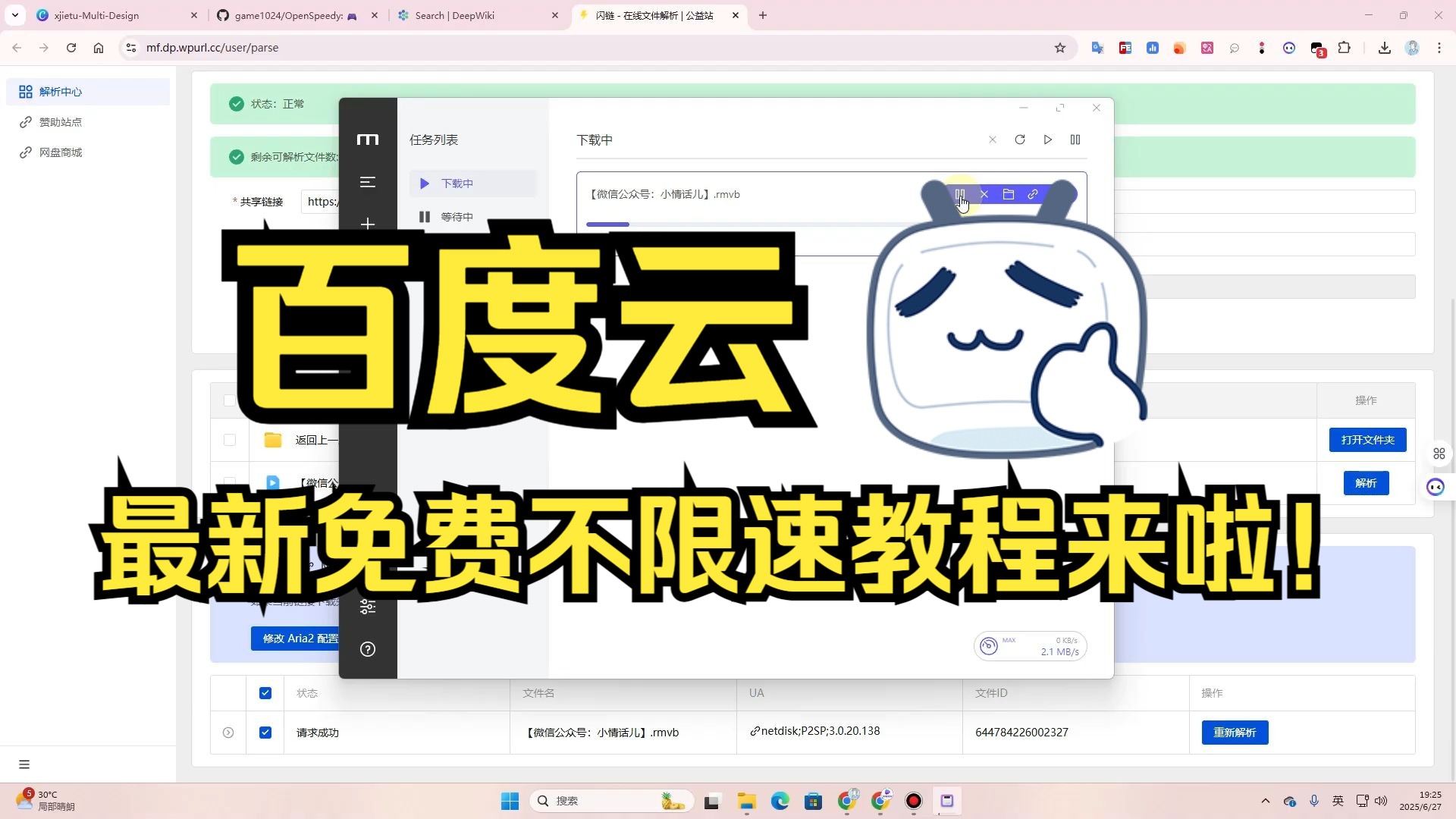Pause all tasks with header pause icon
Image resolution: width=1456 pixels, height=819 pixels.
tap(1075, 140)
